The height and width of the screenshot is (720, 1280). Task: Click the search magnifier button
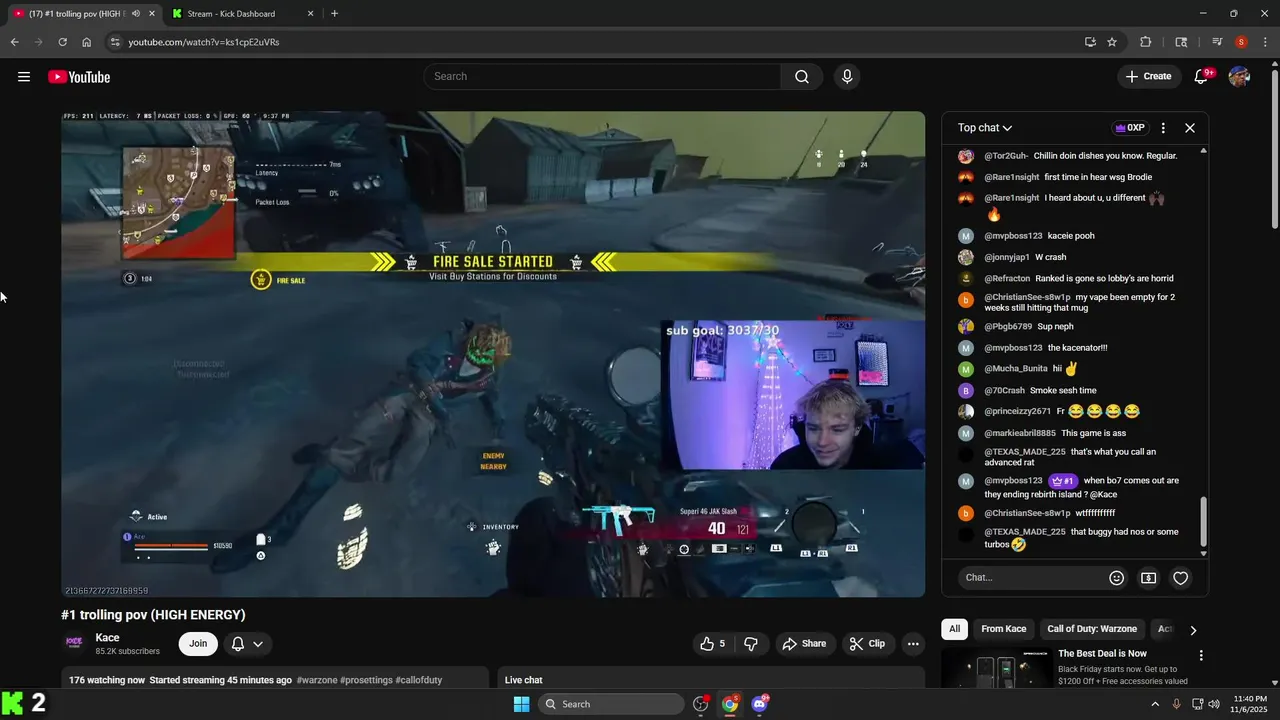802,77
